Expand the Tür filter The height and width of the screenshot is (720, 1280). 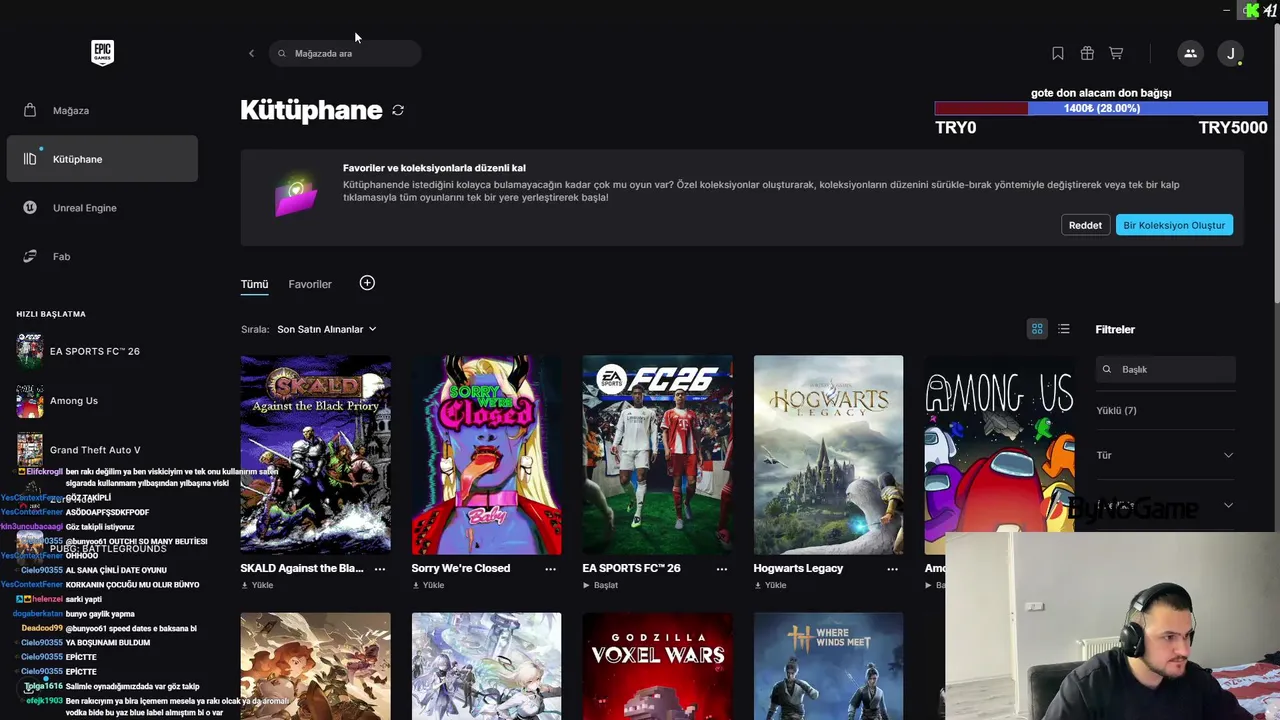point(1165,455)
